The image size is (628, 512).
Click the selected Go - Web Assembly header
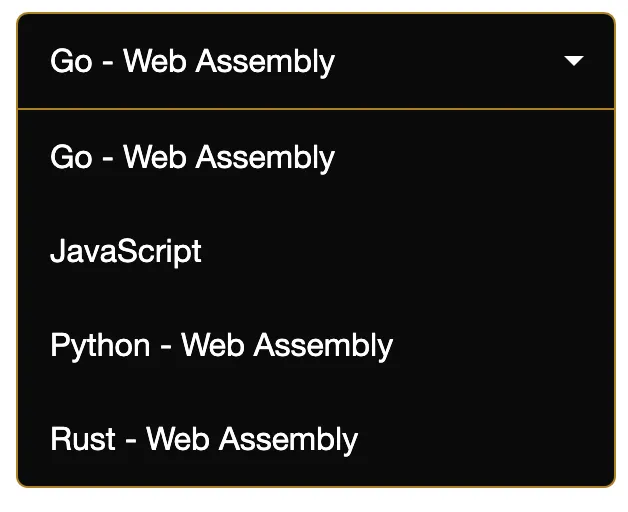click(193, 61)
